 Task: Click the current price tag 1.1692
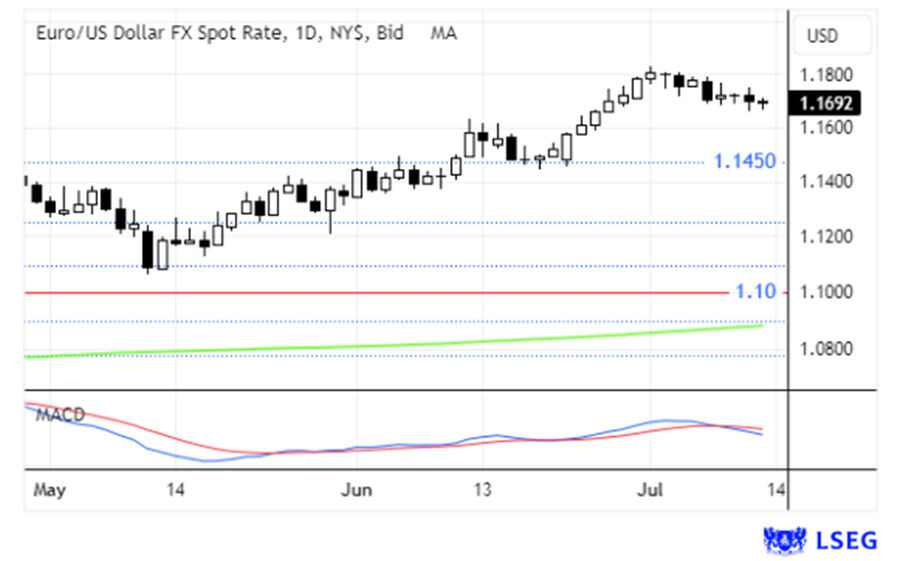click(x=825, y=103)
